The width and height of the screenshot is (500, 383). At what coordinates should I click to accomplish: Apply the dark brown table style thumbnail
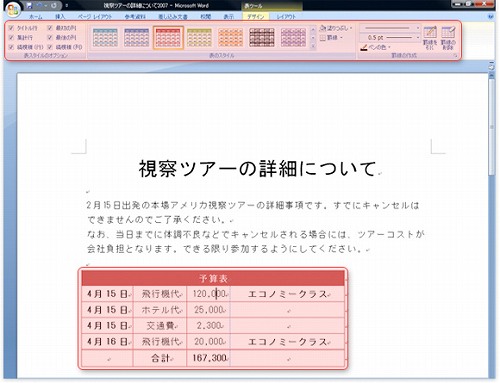pyautogui.click(x=262, y=37)
